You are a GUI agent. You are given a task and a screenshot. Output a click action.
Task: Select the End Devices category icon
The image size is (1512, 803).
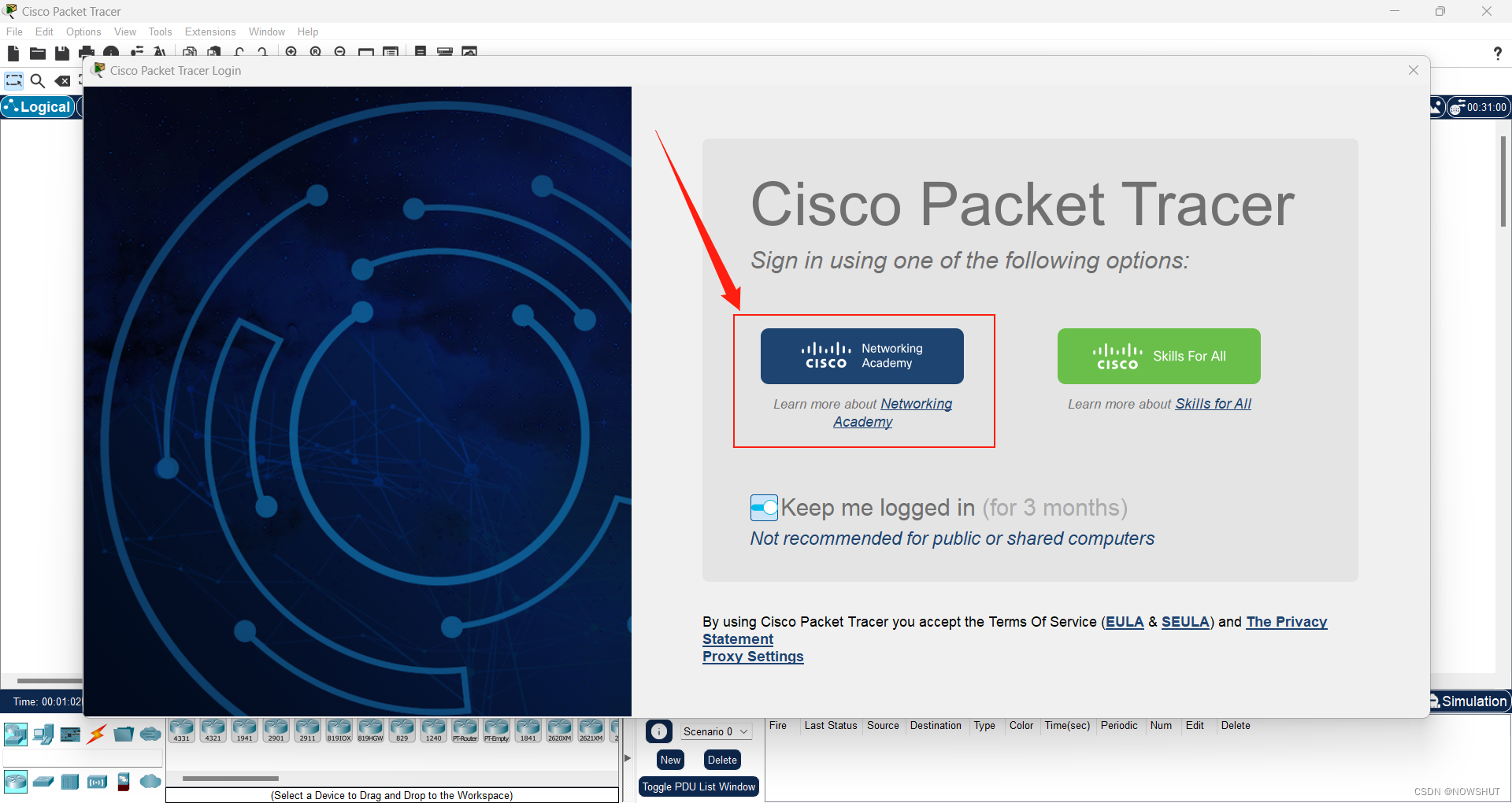click(x=43, y=735)
